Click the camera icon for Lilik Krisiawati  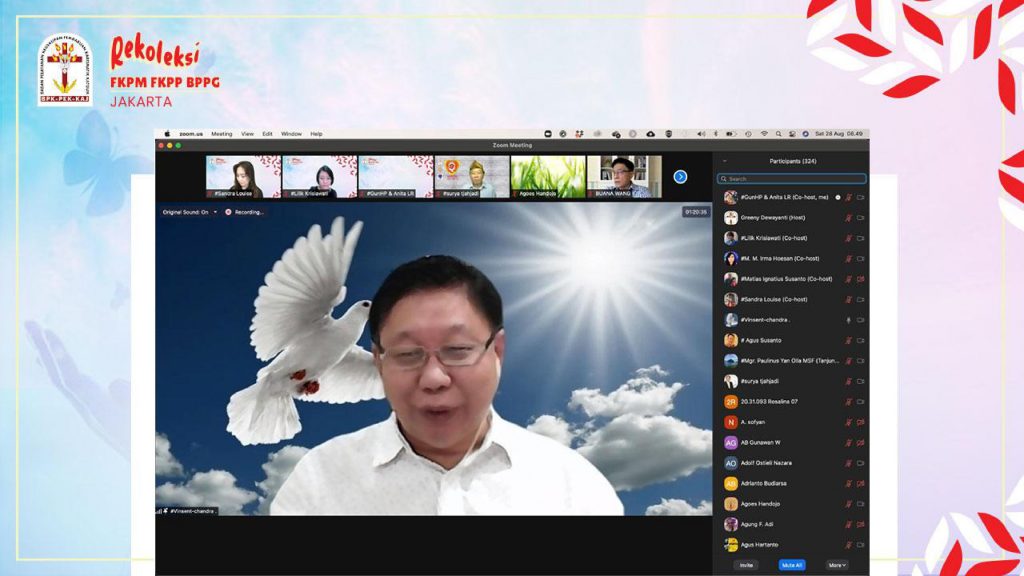coord(860,238)
